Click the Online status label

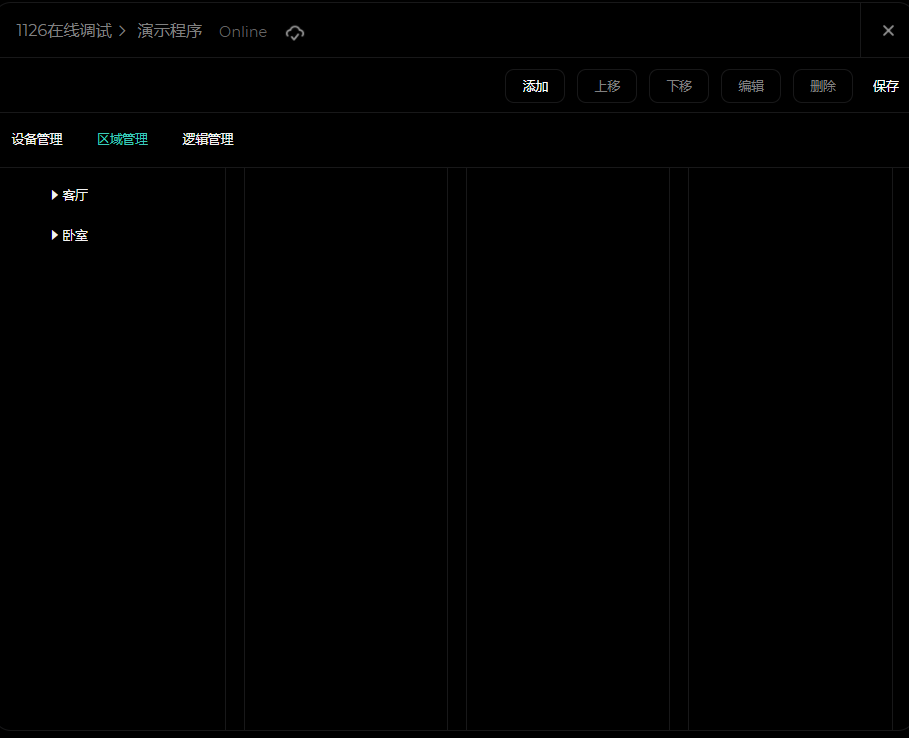tap(243, 32)
